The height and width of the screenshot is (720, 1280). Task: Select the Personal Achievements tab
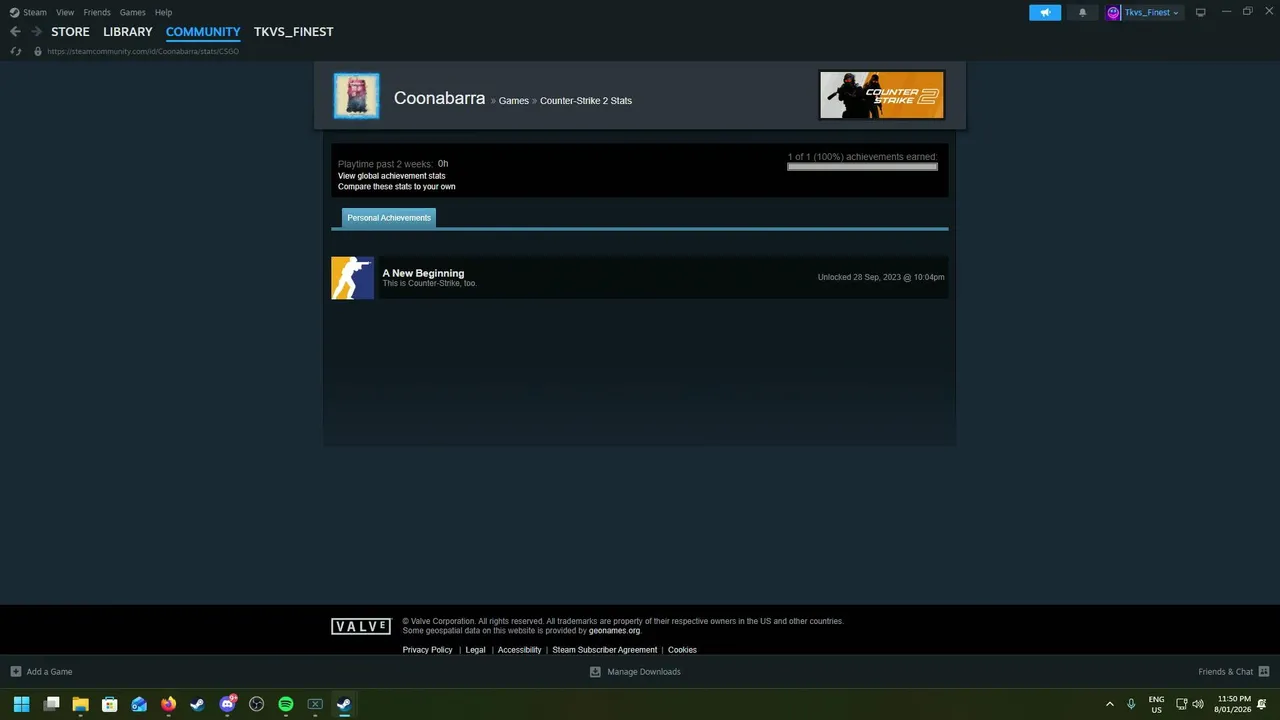point(389,218)
